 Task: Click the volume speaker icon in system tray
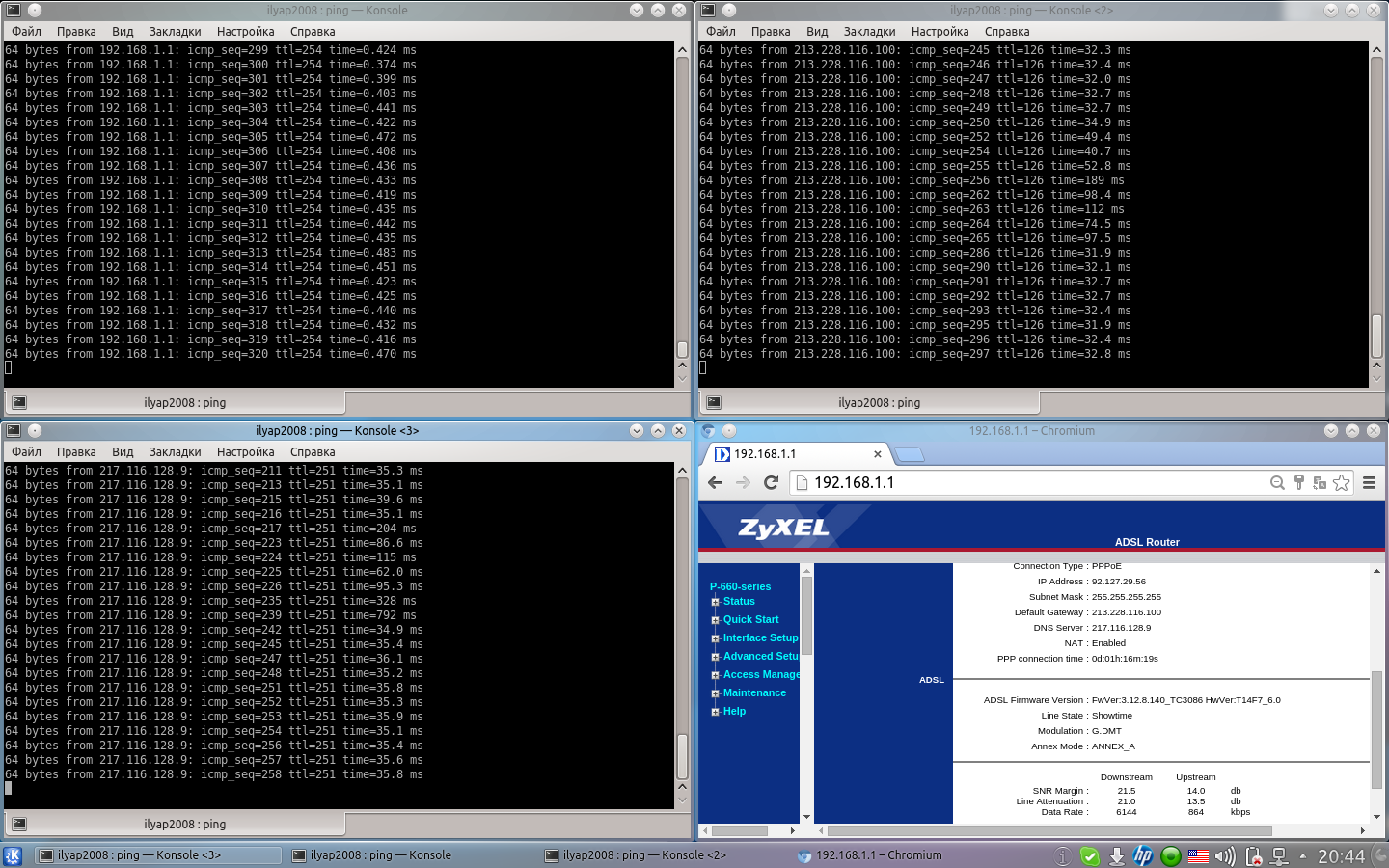(x=1225, y=855)
